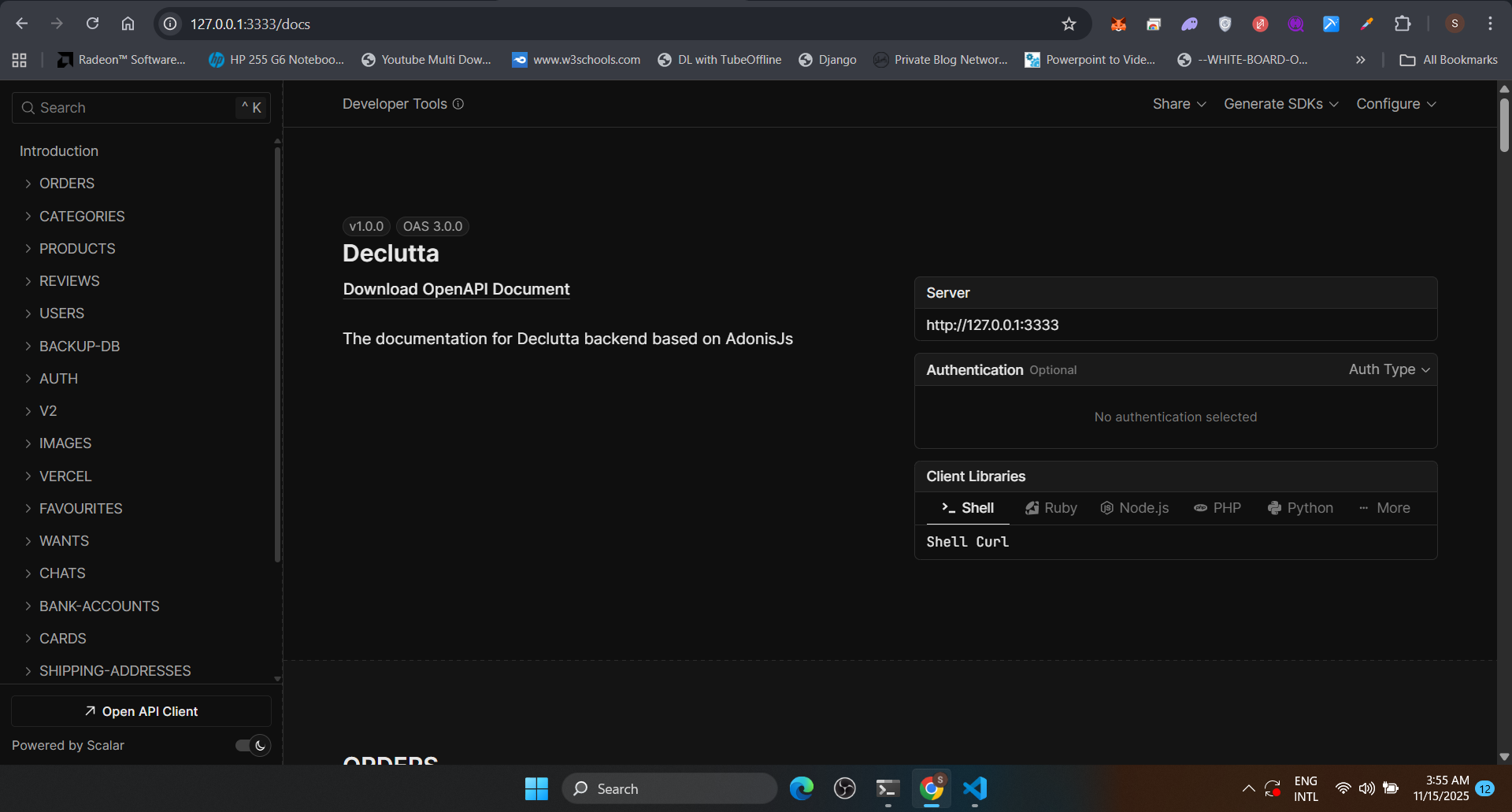
Task: Expand the ORDERS section in sidebar
Action: [x=67, y=184]
